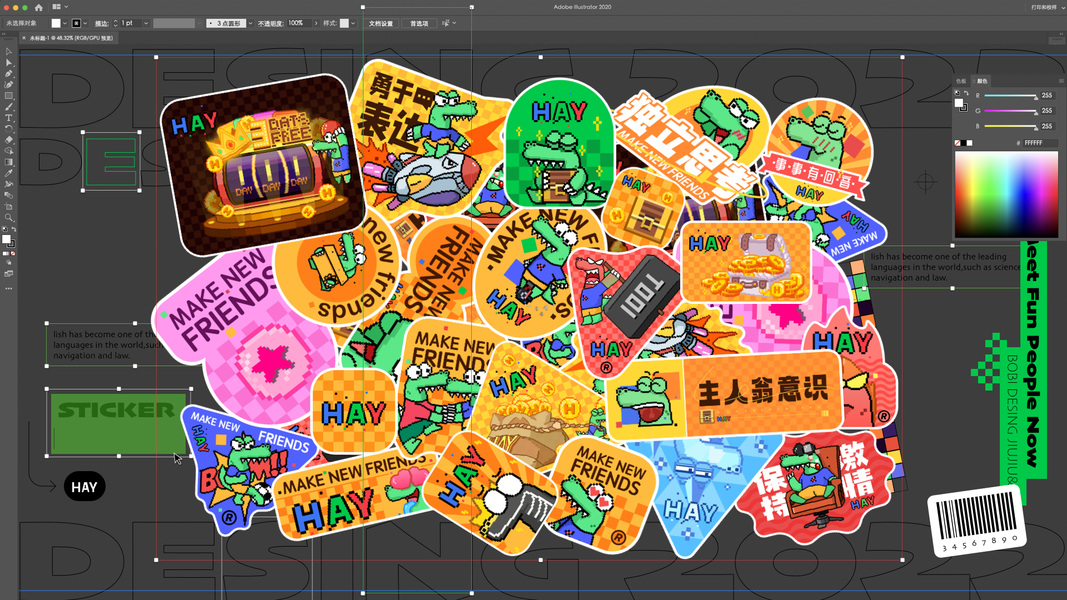The width and height of the screenshot is (1067, 600).
Task: Select the Pen tool
Action: tap(9, 73)
